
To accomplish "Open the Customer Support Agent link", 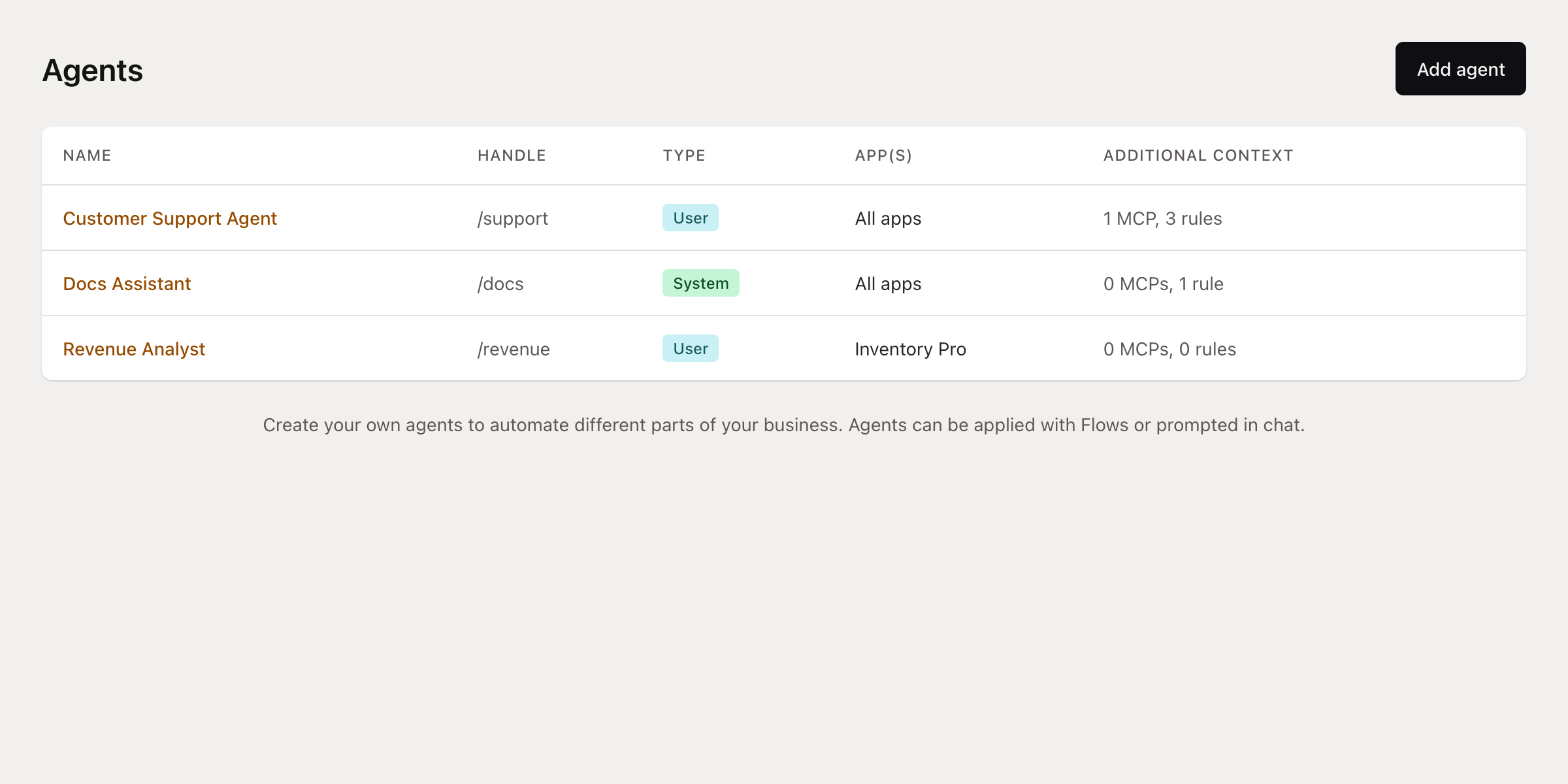I will [x=170, y=218].
